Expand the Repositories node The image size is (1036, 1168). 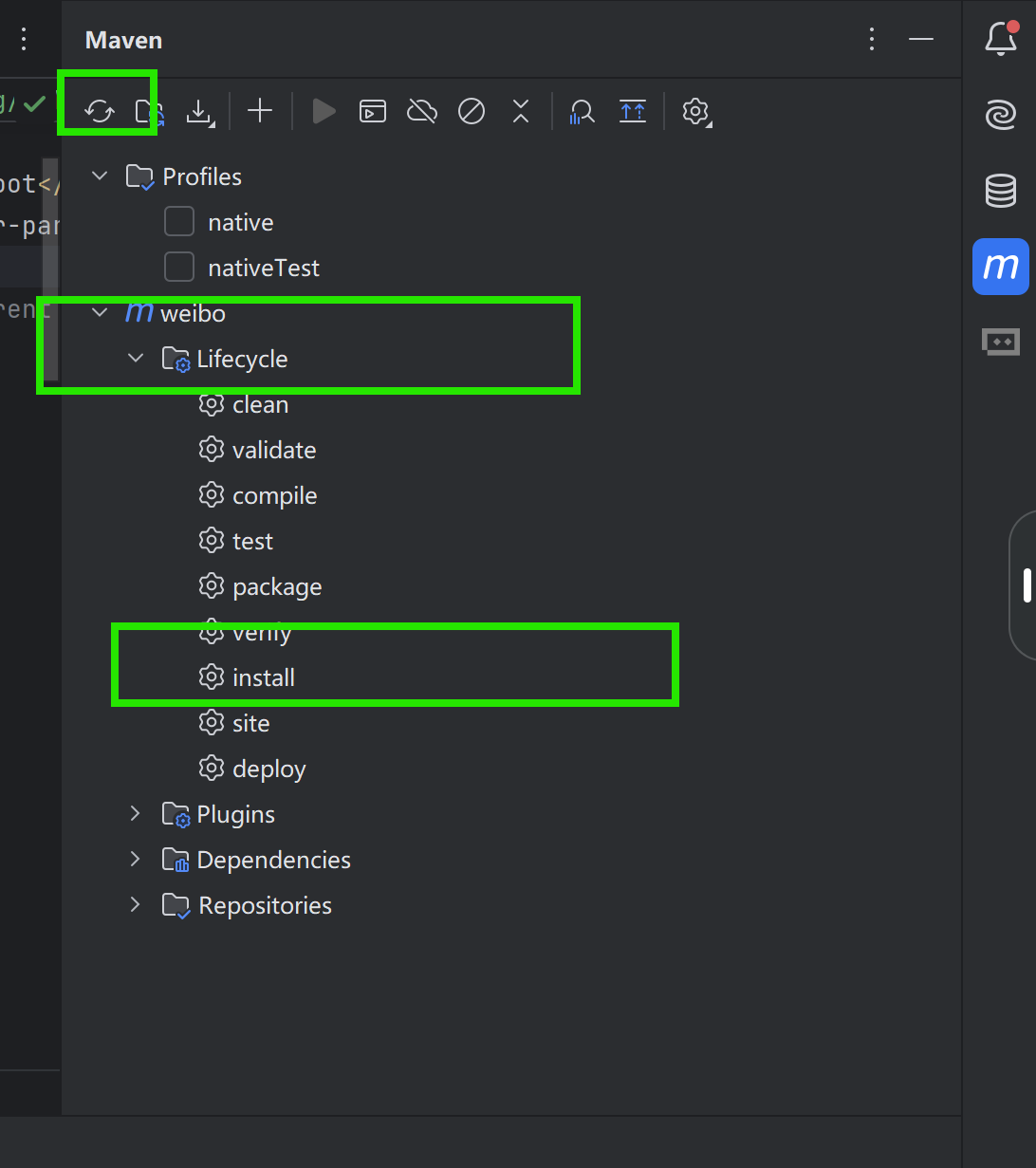point(136,905)
